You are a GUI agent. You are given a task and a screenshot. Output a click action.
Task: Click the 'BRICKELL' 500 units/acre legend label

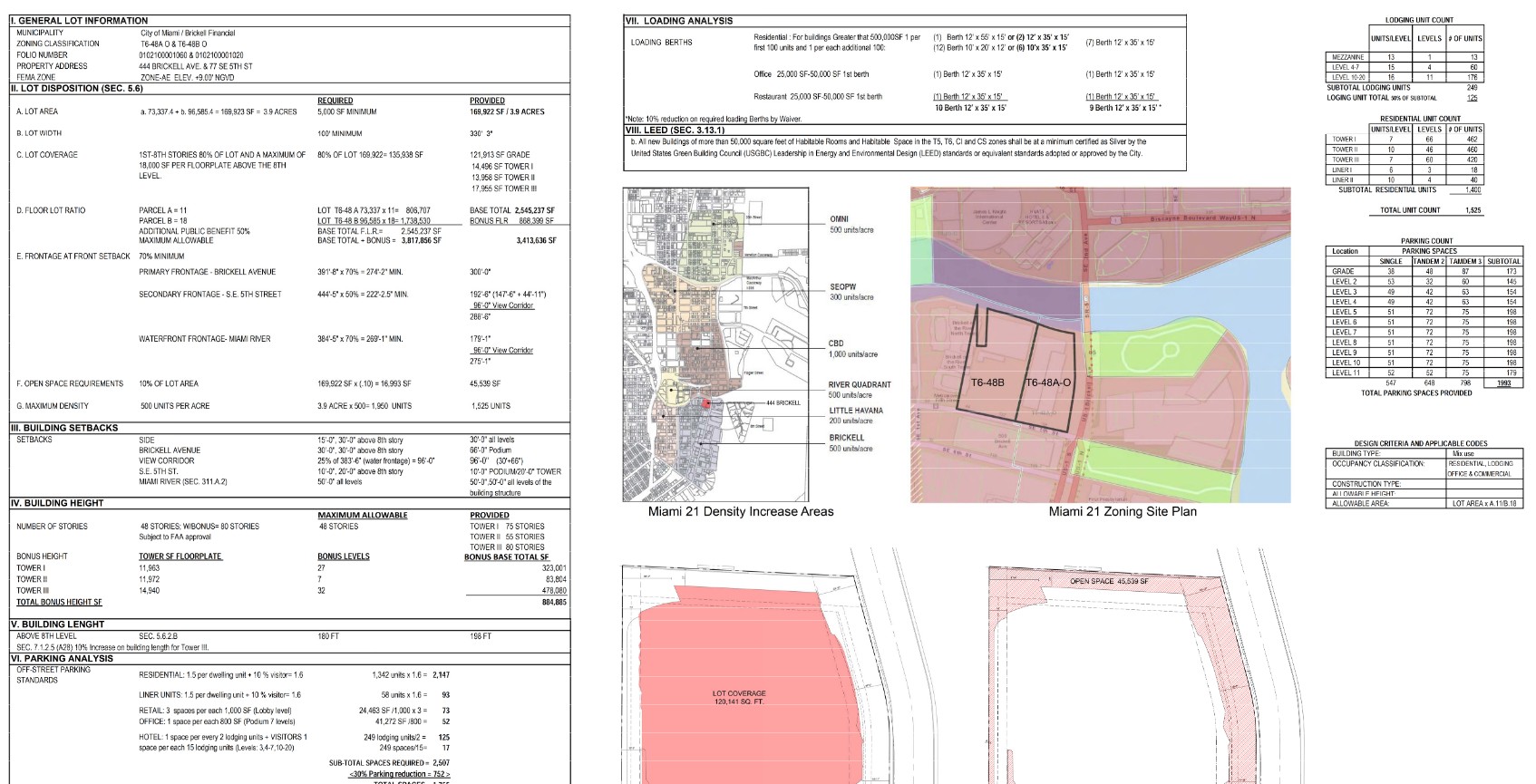[x=847, y=438]
